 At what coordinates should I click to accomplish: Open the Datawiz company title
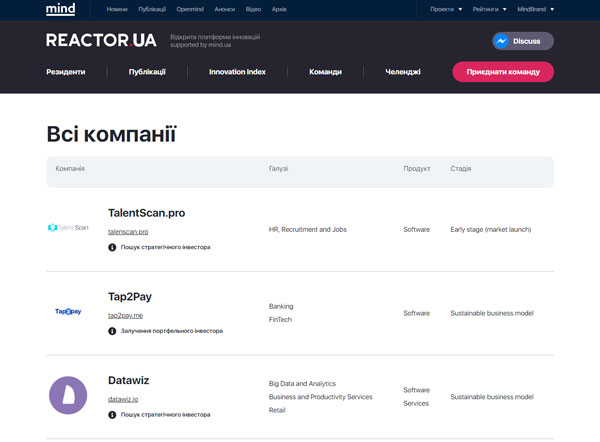click(x=129, y=380)
